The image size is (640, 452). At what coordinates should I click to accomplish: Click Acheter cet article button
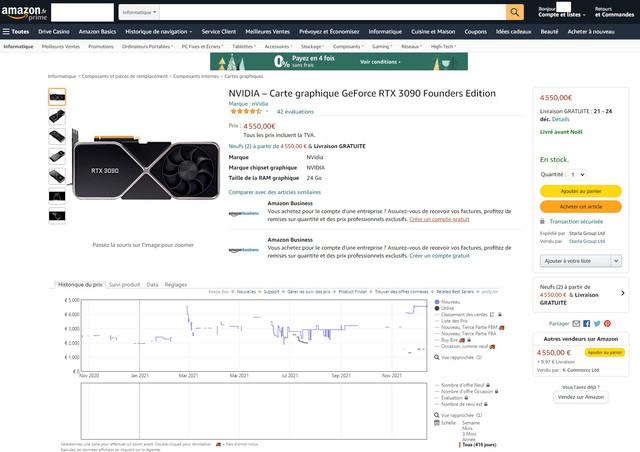coord(580,207)
